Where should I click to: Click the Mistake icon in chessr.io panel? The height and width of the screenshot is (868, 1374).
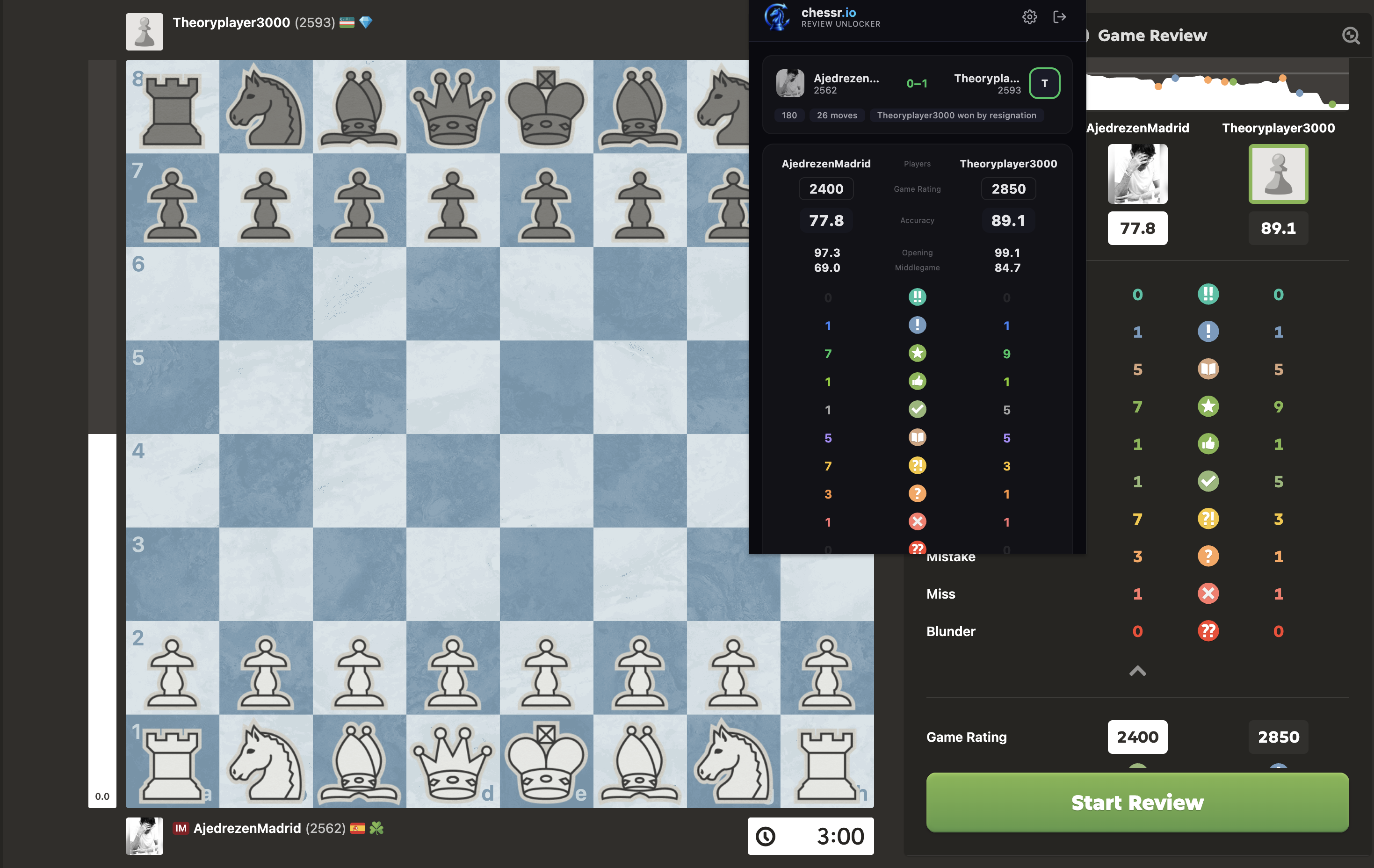(917, 494)
